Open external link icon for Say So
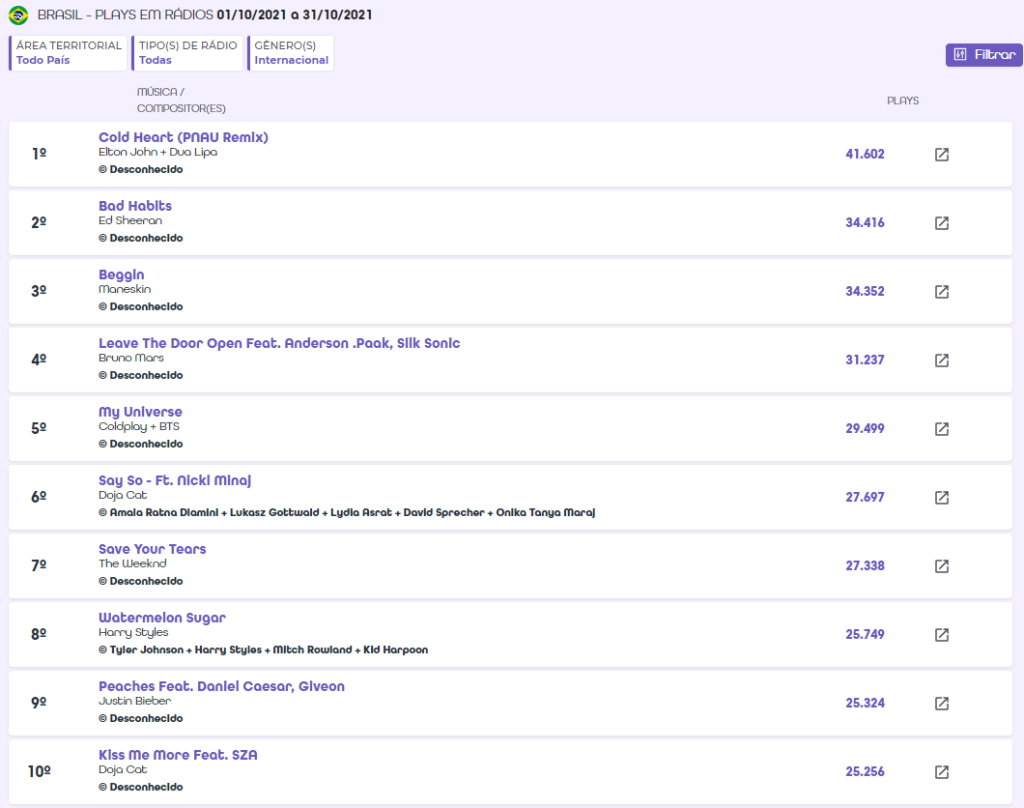 pyautogui.click(x=941, y=497)
